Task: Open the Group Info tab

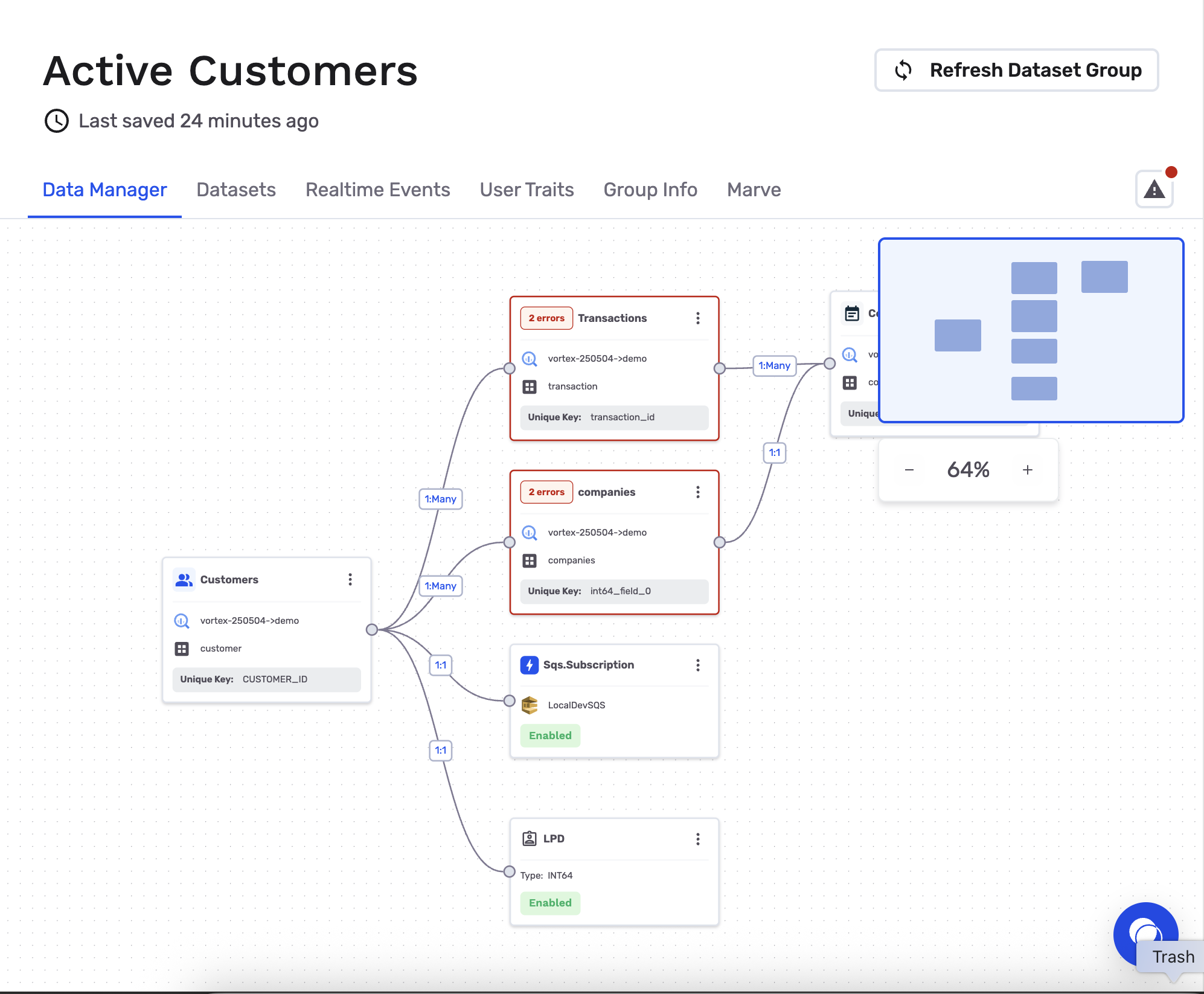Action: [x=650, y=190]
